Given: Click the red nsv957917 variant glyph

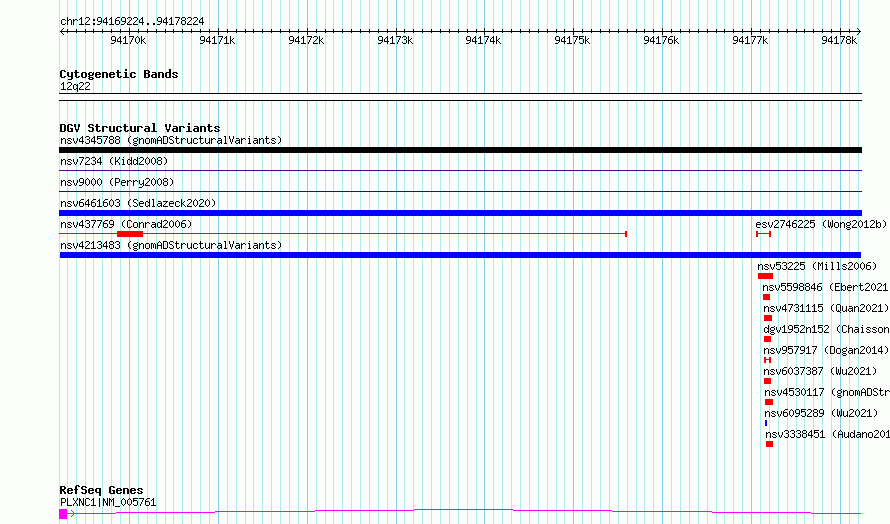Looking at the screenshot, I should point(767,360).
